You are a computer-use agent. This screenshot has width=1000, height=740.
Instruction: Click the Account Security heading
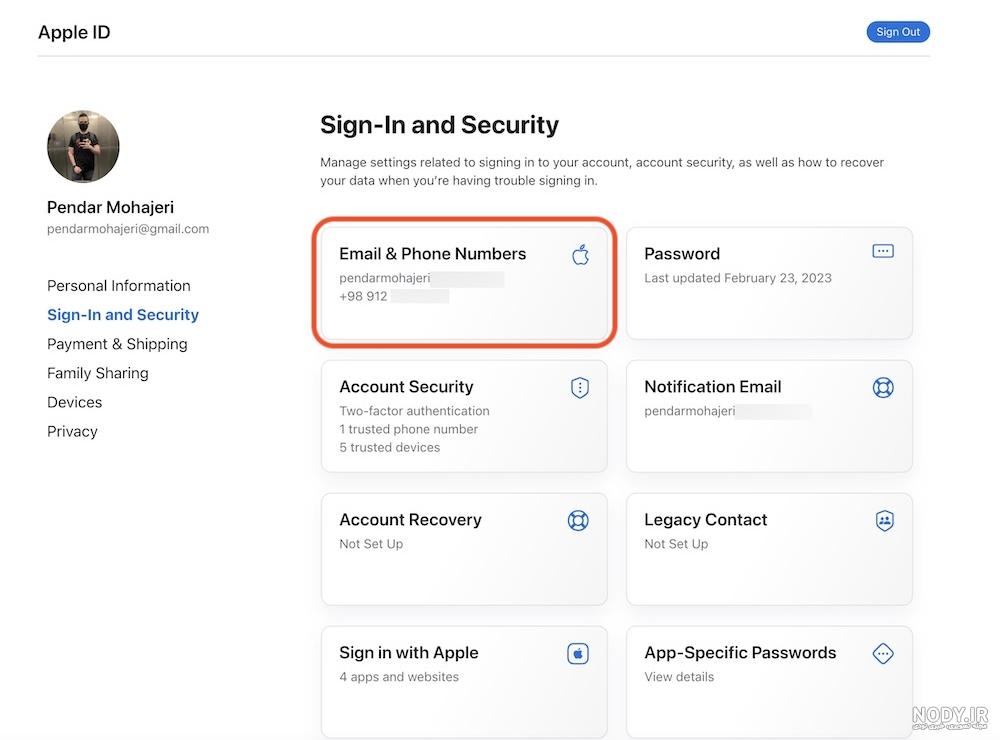tap(406, 387)
